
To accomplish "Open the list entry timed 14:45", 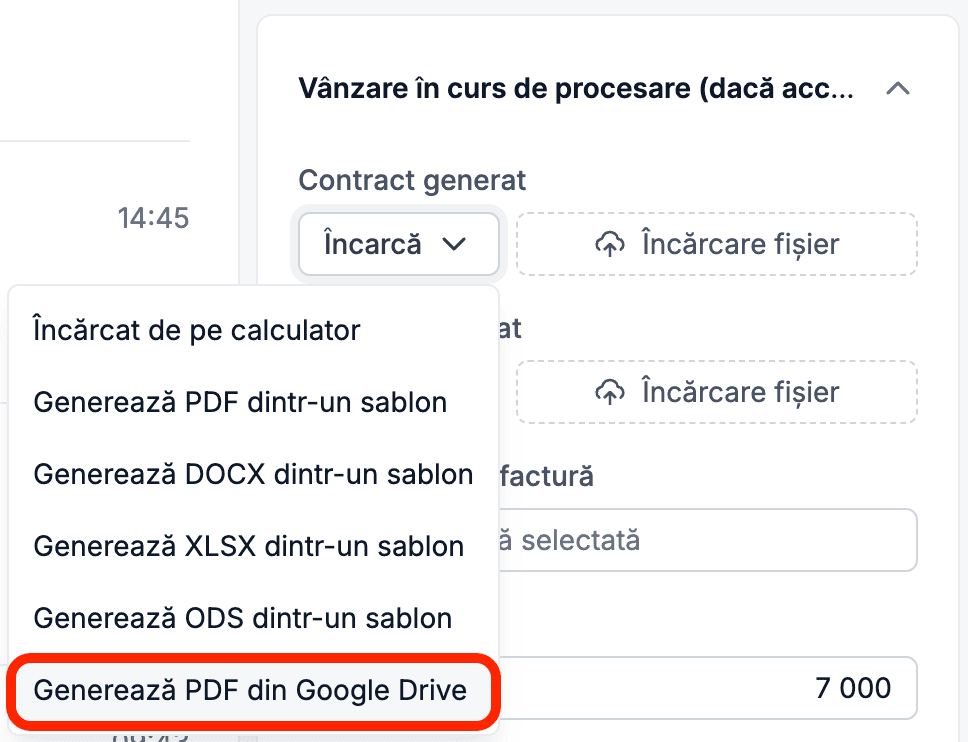I will tap(153, 217).
